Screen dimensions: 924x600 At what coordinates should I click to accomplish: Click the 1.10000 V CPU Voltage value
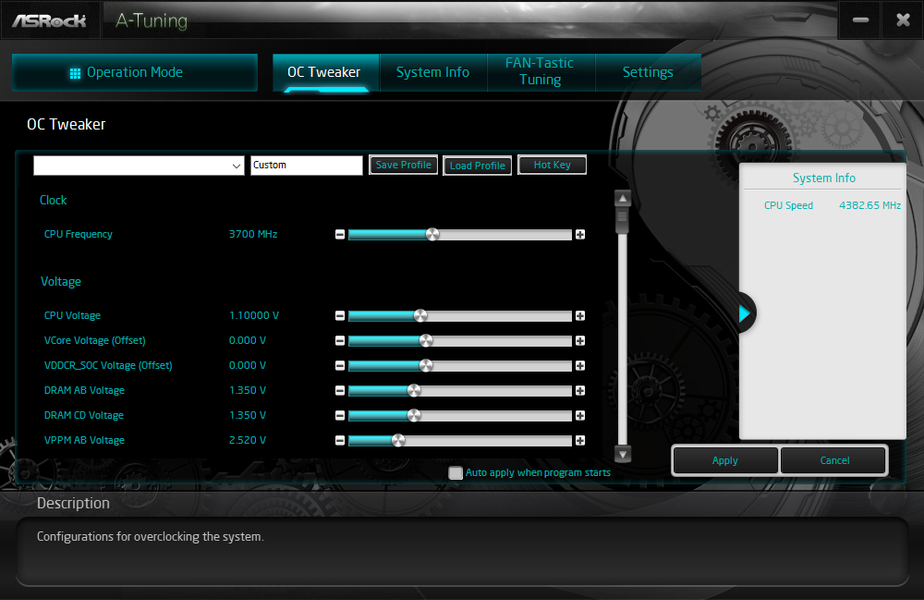coord(254,316)
